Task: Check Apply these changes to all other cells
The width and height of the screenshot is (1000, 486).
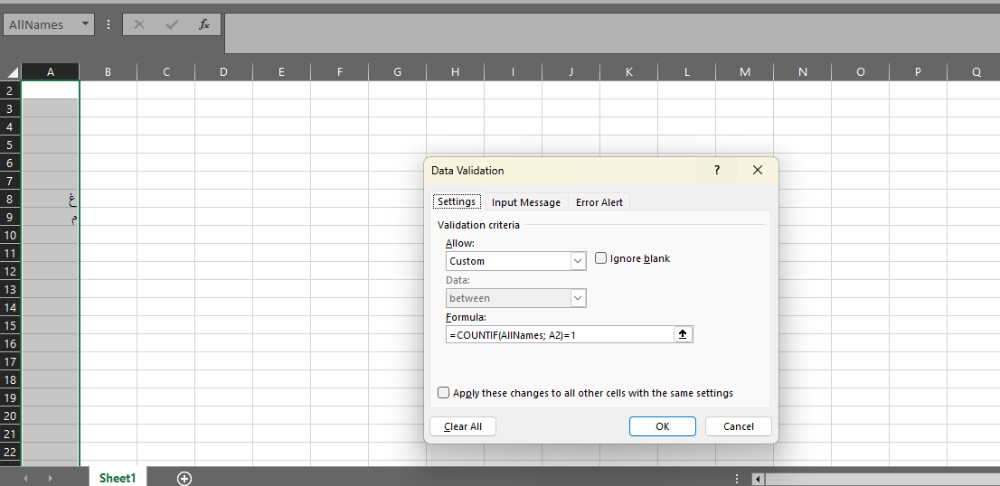Action: [x=444, y=393]
